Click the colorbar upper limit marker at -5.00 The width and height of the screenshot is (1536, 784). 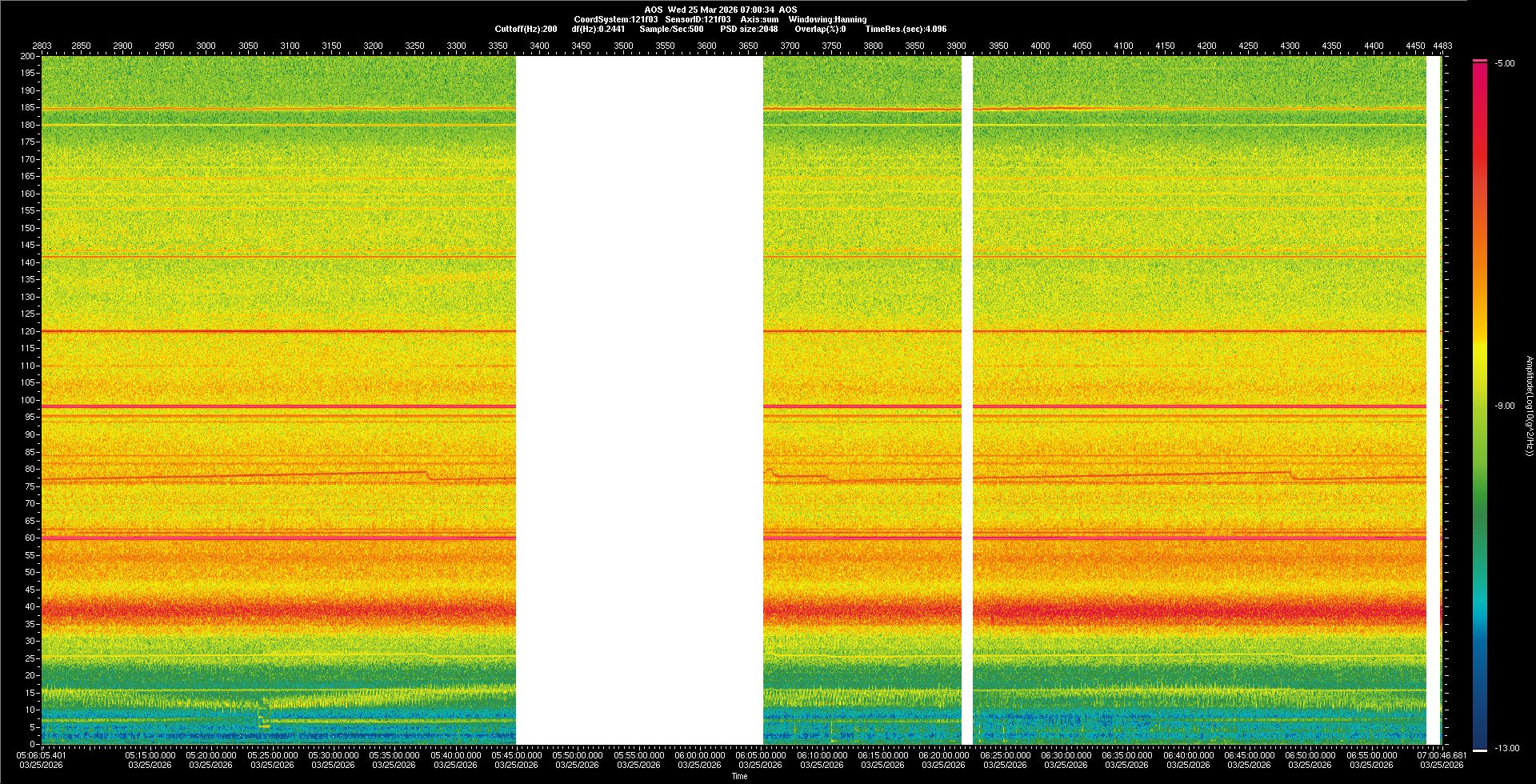[1480, 61]
